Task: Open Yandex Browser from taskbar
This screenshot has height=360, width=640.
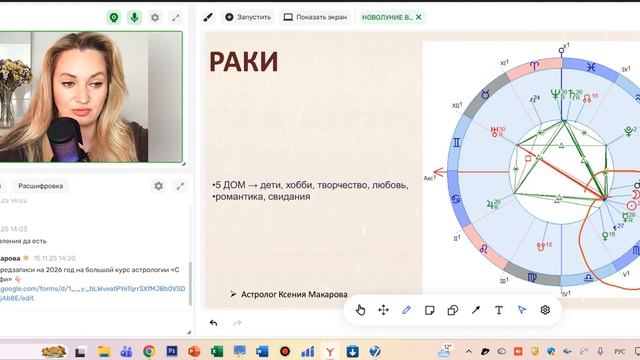Action: point(330,351)
